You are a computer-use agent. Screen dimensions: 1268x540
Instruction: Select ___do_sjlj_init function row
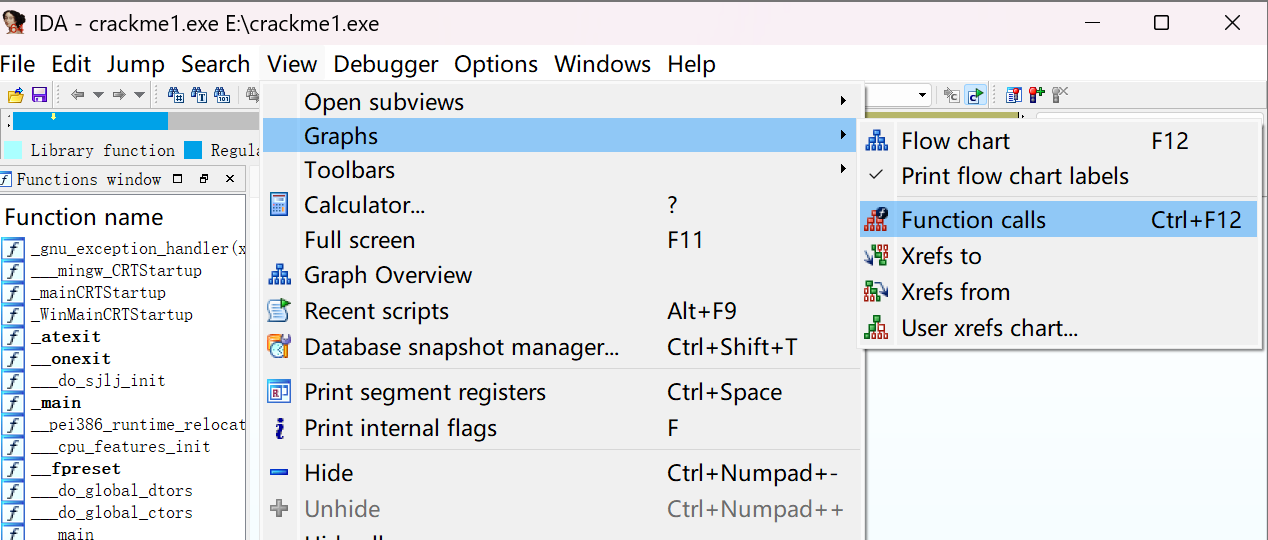click(x=123, y=380)
